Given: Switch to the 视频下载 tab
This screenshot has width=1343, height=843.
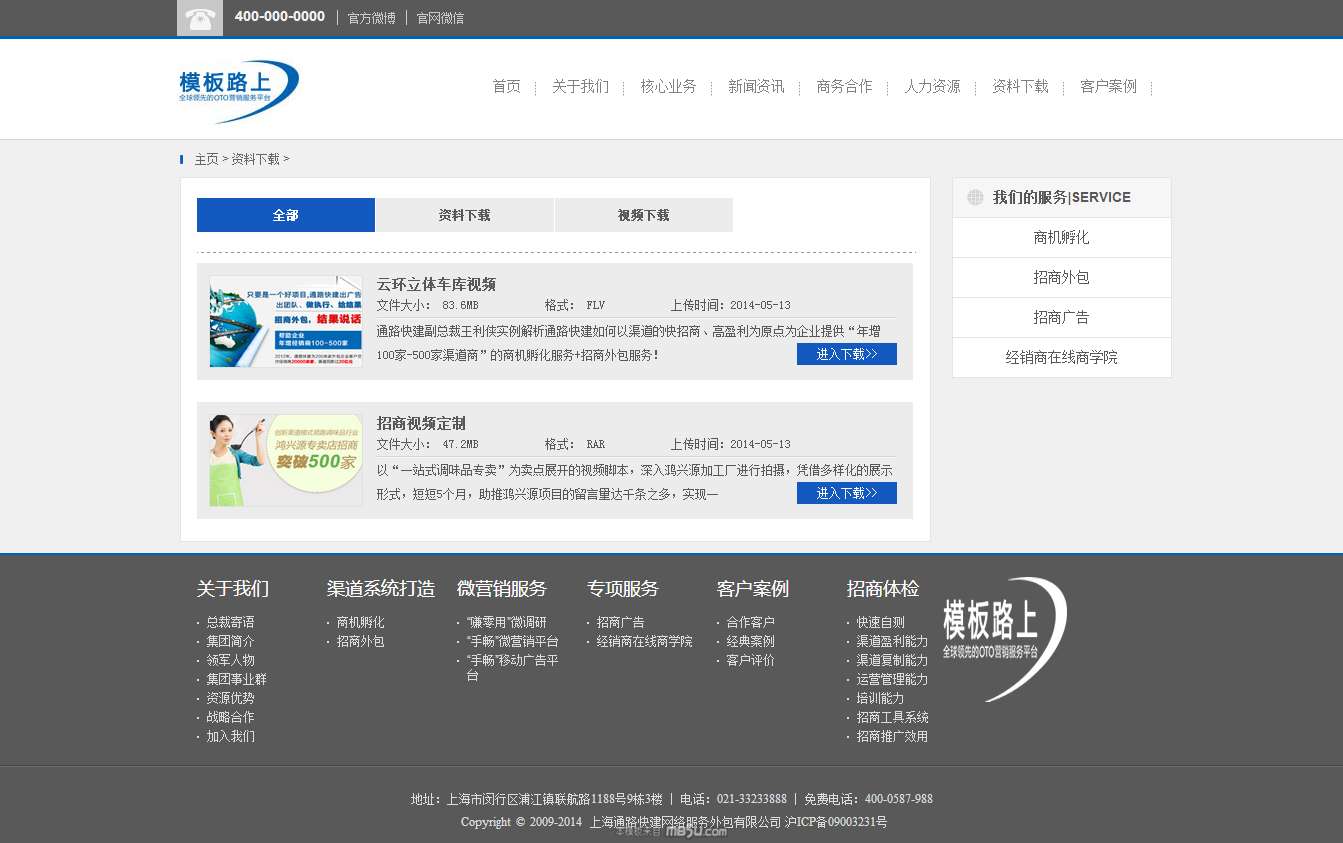Looking at the screenshot, I should click(643, 215).
